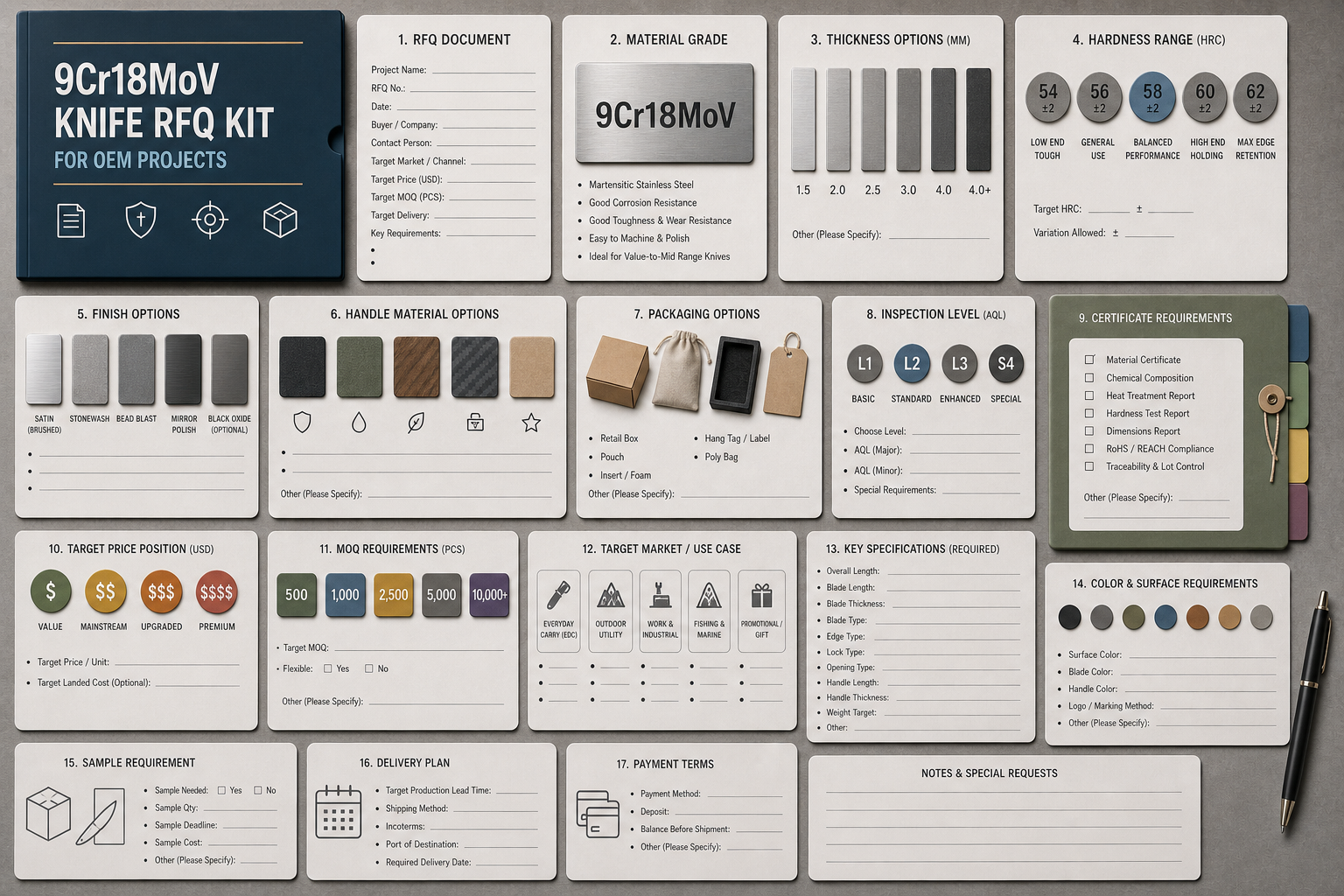
Task: Check the Dimensions Report box
Action: click(x=1089, y=431)
